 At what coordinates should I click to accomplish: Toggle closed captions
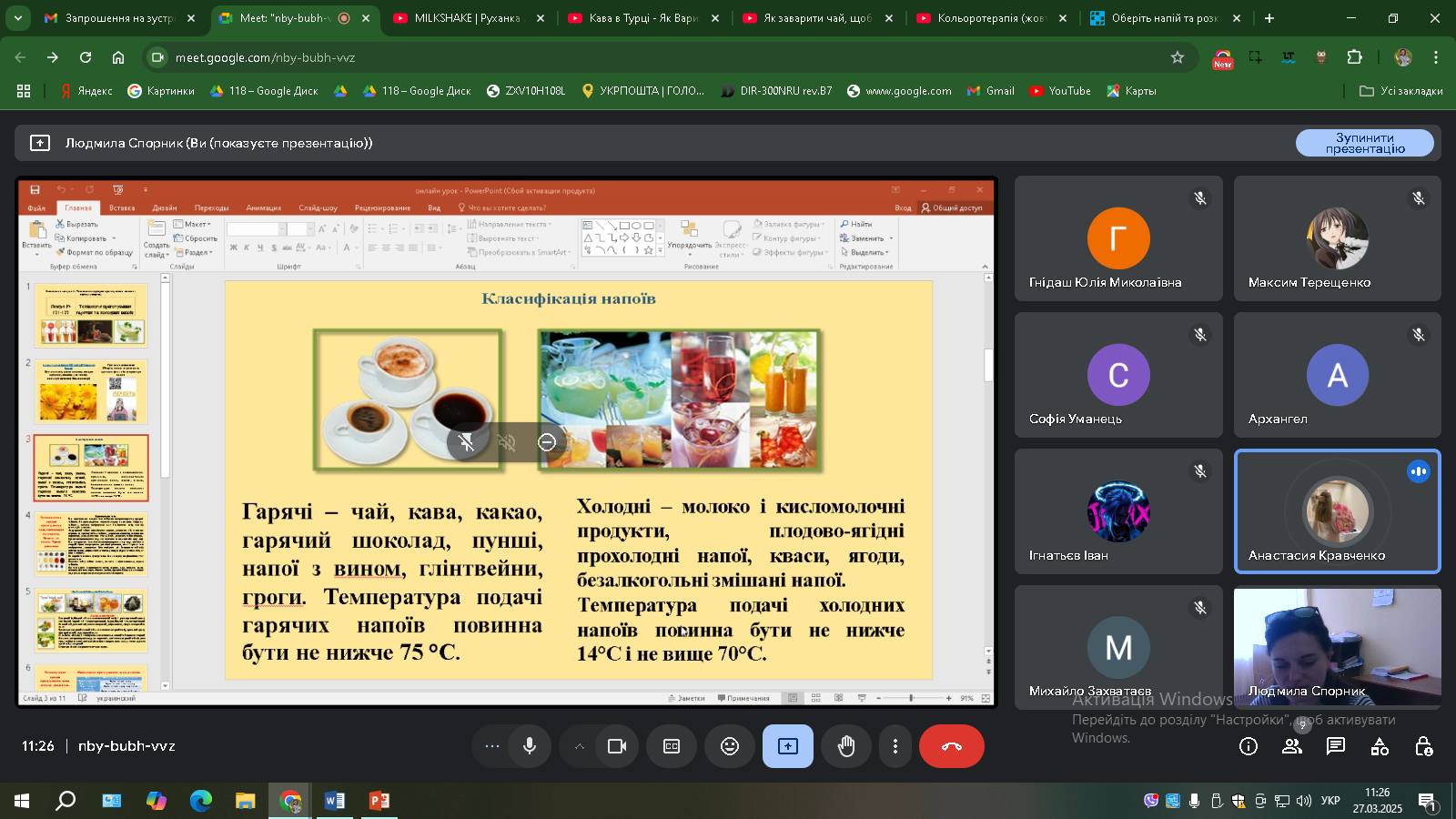[x=672, y=746]
